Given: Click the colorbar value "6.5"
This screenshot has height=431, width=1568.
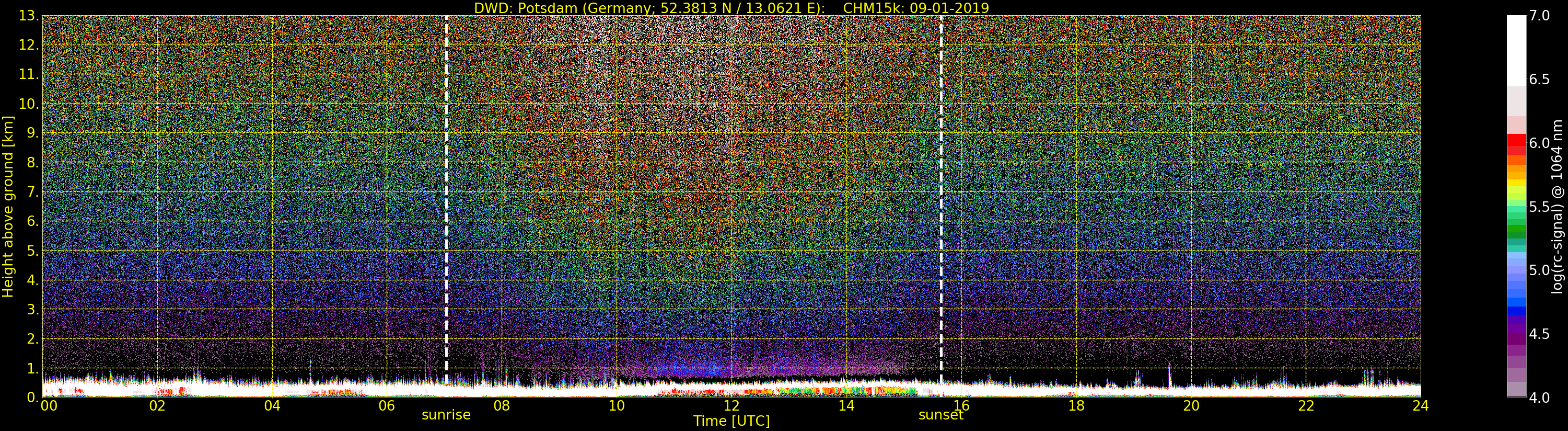Looking at the screenshot, I should pyautogui.click(x=1539, y=80).
